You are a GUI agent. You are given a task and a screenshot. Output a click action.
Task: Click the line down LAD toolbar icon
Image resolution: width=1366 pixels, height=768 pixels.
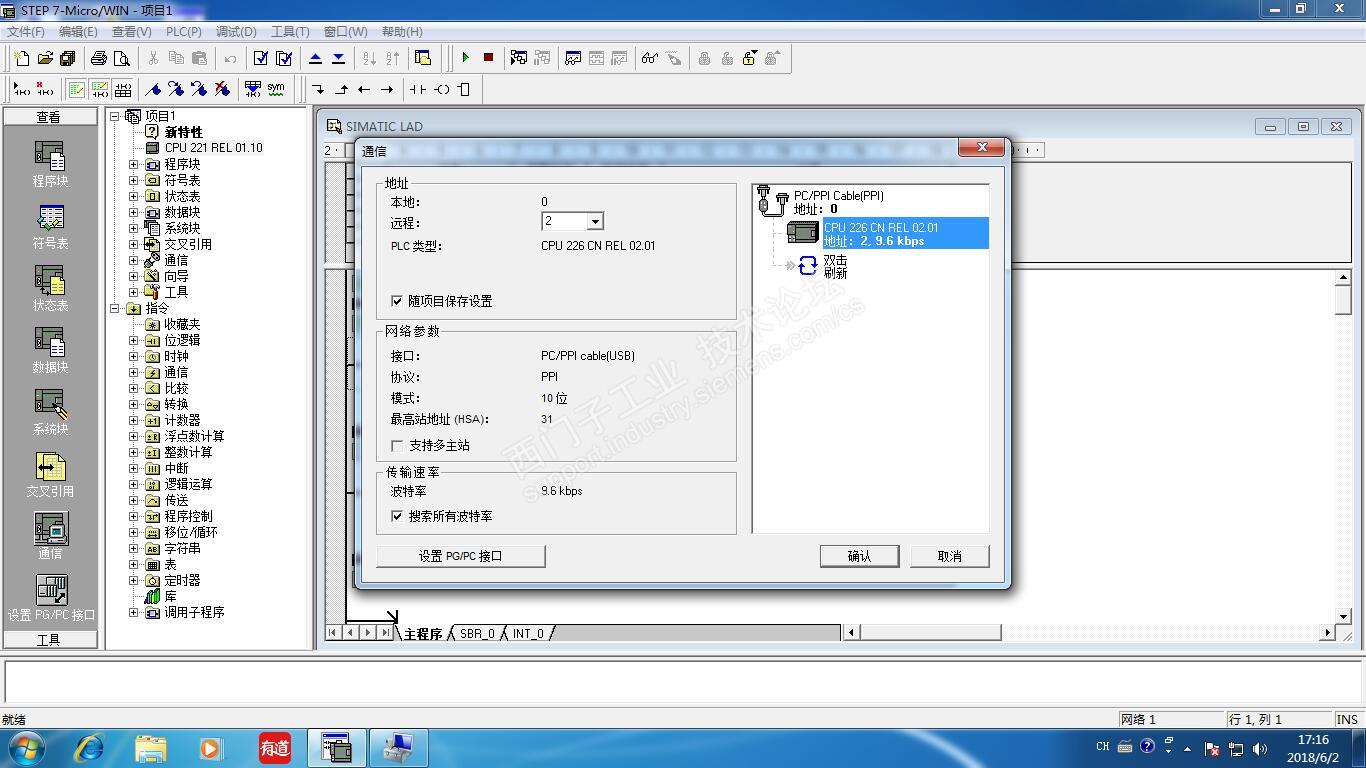[x=318, y=89]
